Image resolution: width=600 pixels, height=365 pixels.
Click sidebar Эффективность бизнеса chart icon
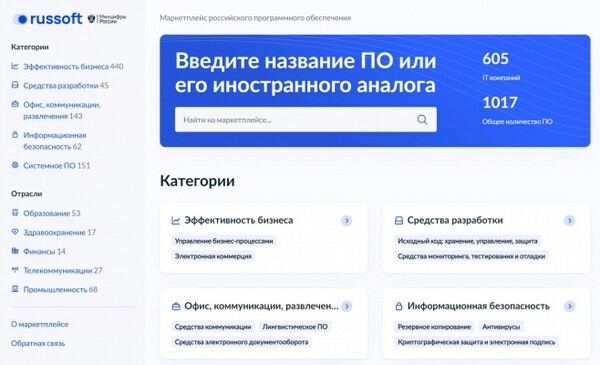(15, 66)
